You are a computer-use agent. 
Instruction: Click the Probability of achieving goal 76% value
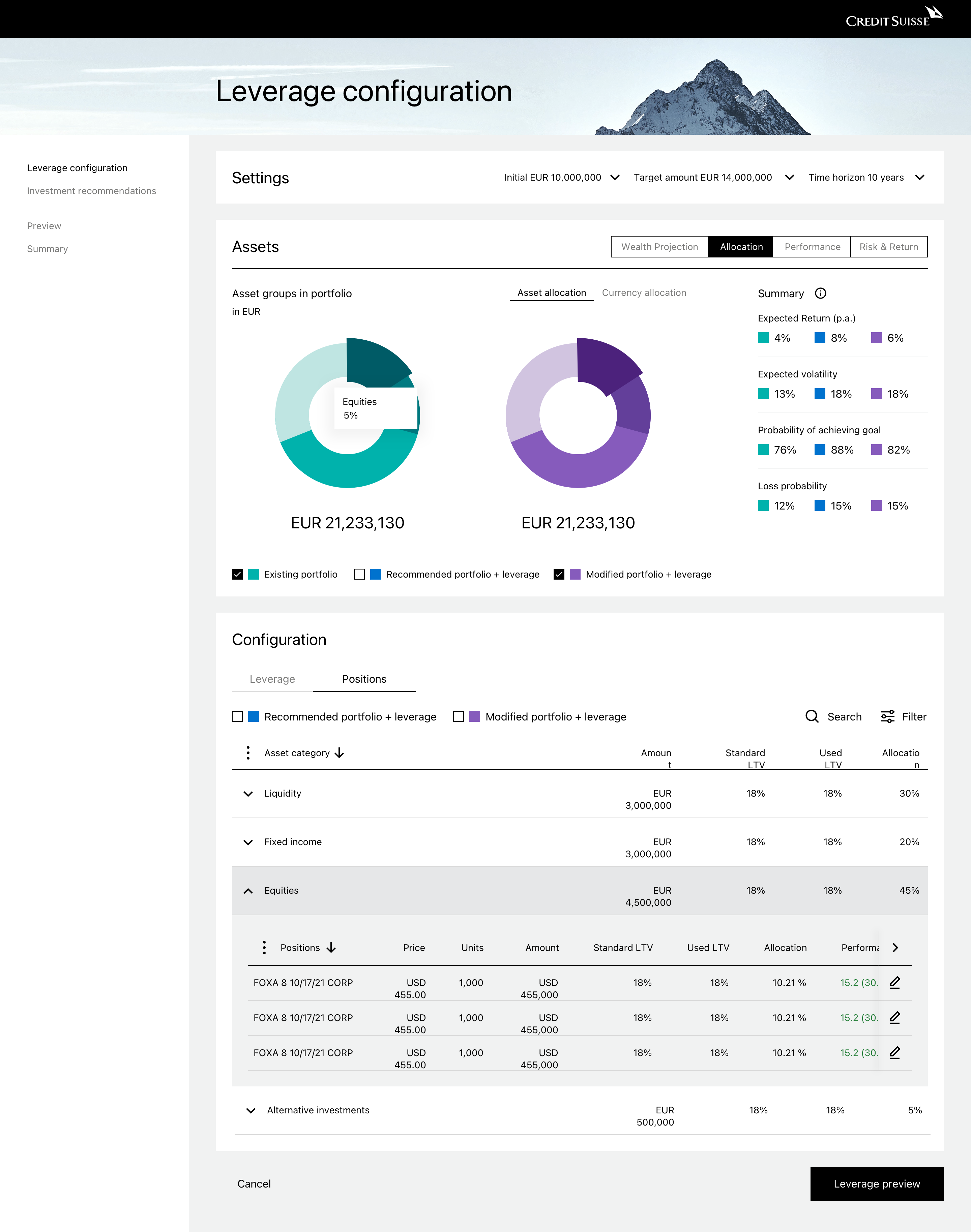pyautogui.click(x=785, y=450)
